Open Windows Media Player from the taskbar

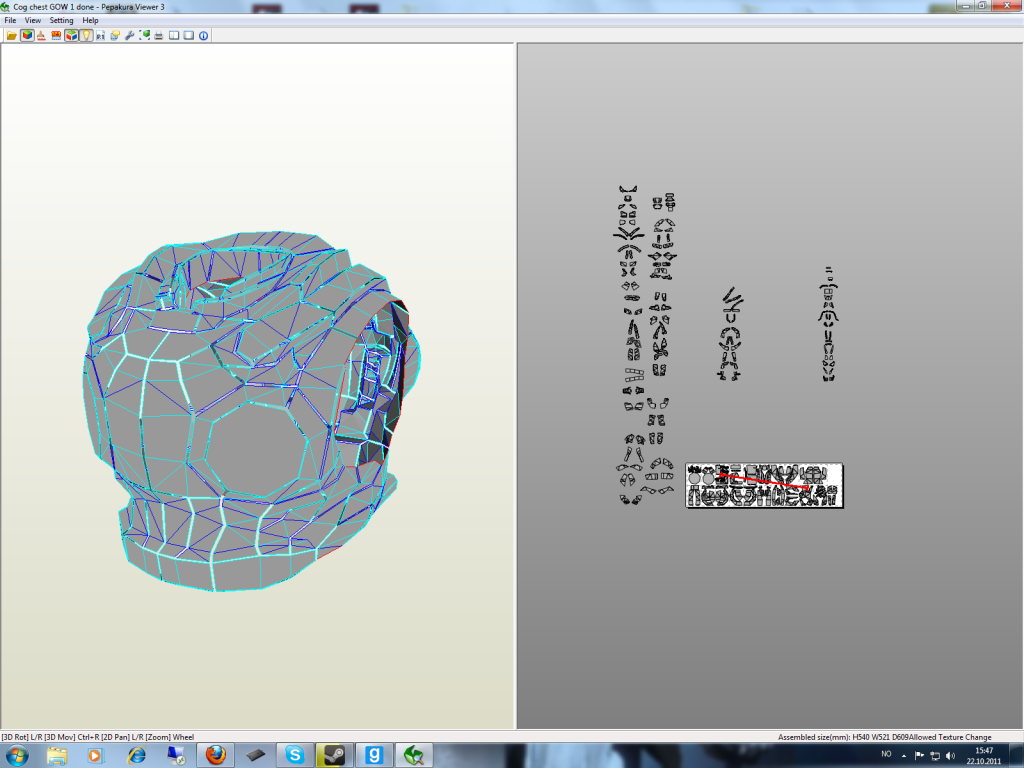94,756
